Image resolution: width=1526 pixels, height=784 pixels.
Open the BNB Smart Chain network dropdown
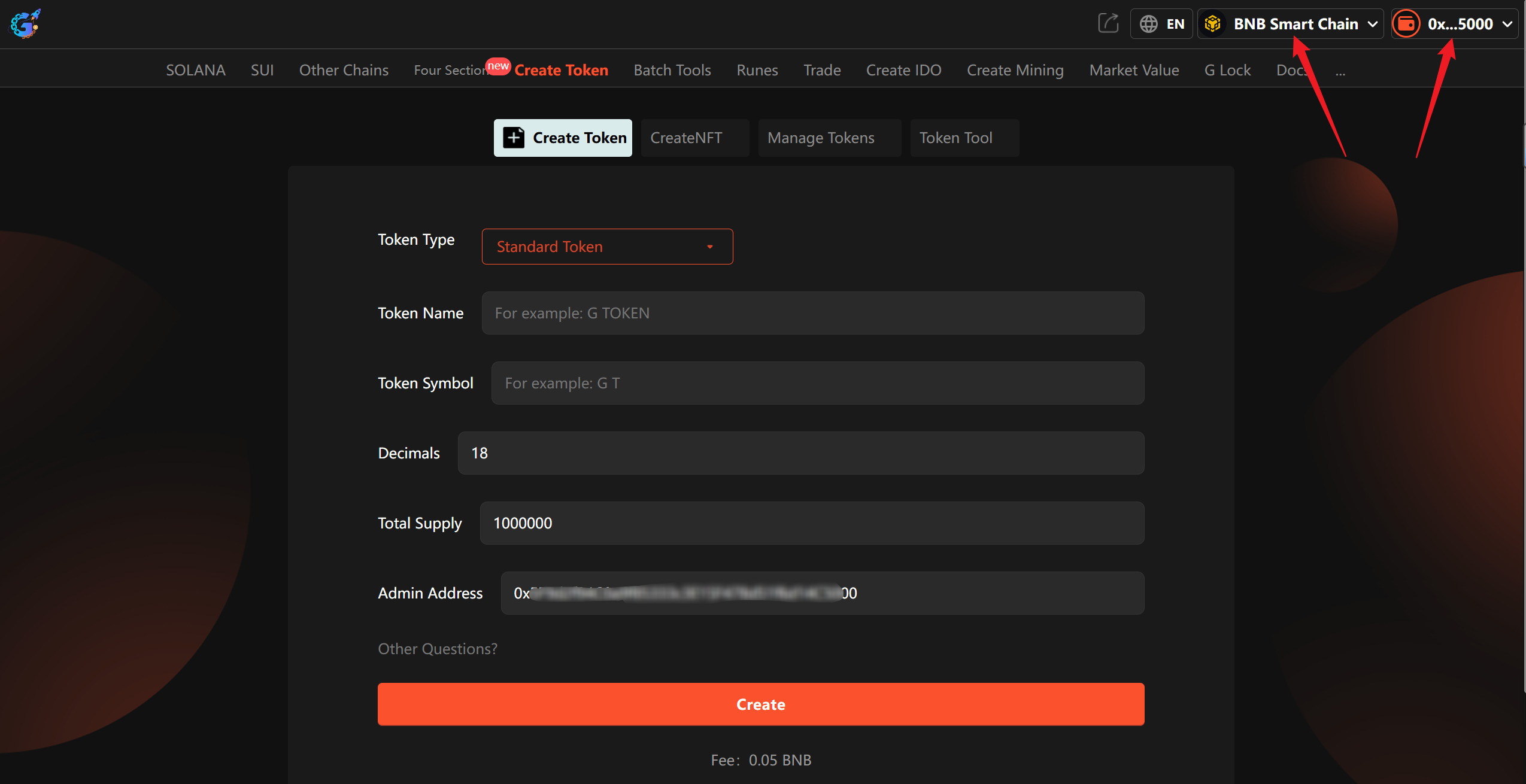[1296, 24]
